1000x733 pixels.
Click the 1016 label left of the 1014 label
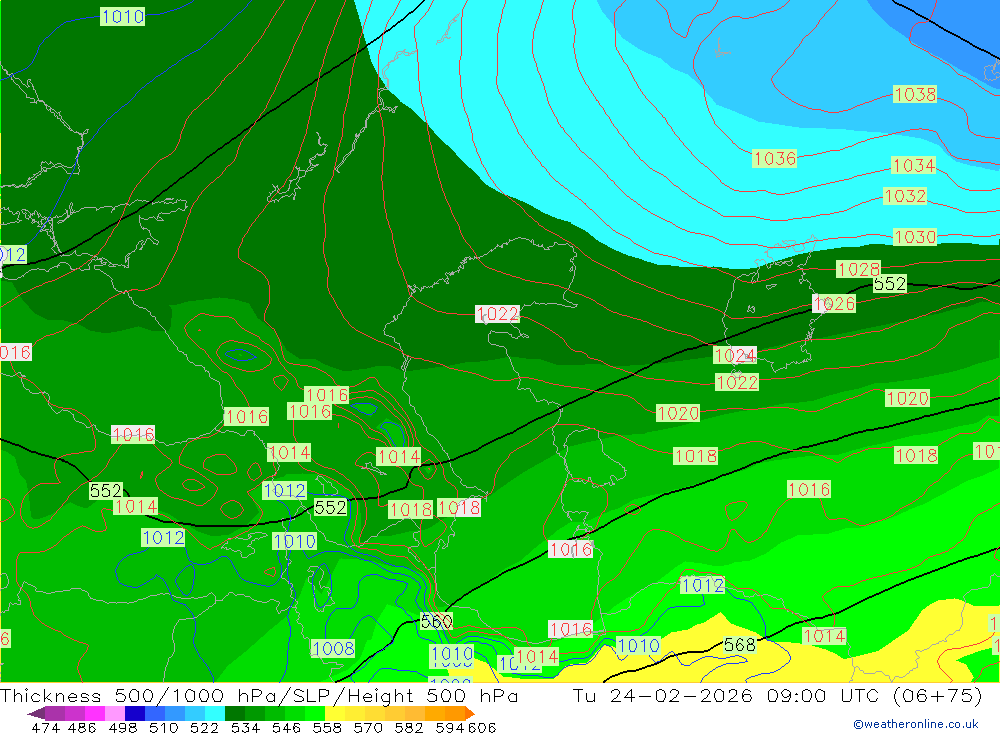pos(246,417)
